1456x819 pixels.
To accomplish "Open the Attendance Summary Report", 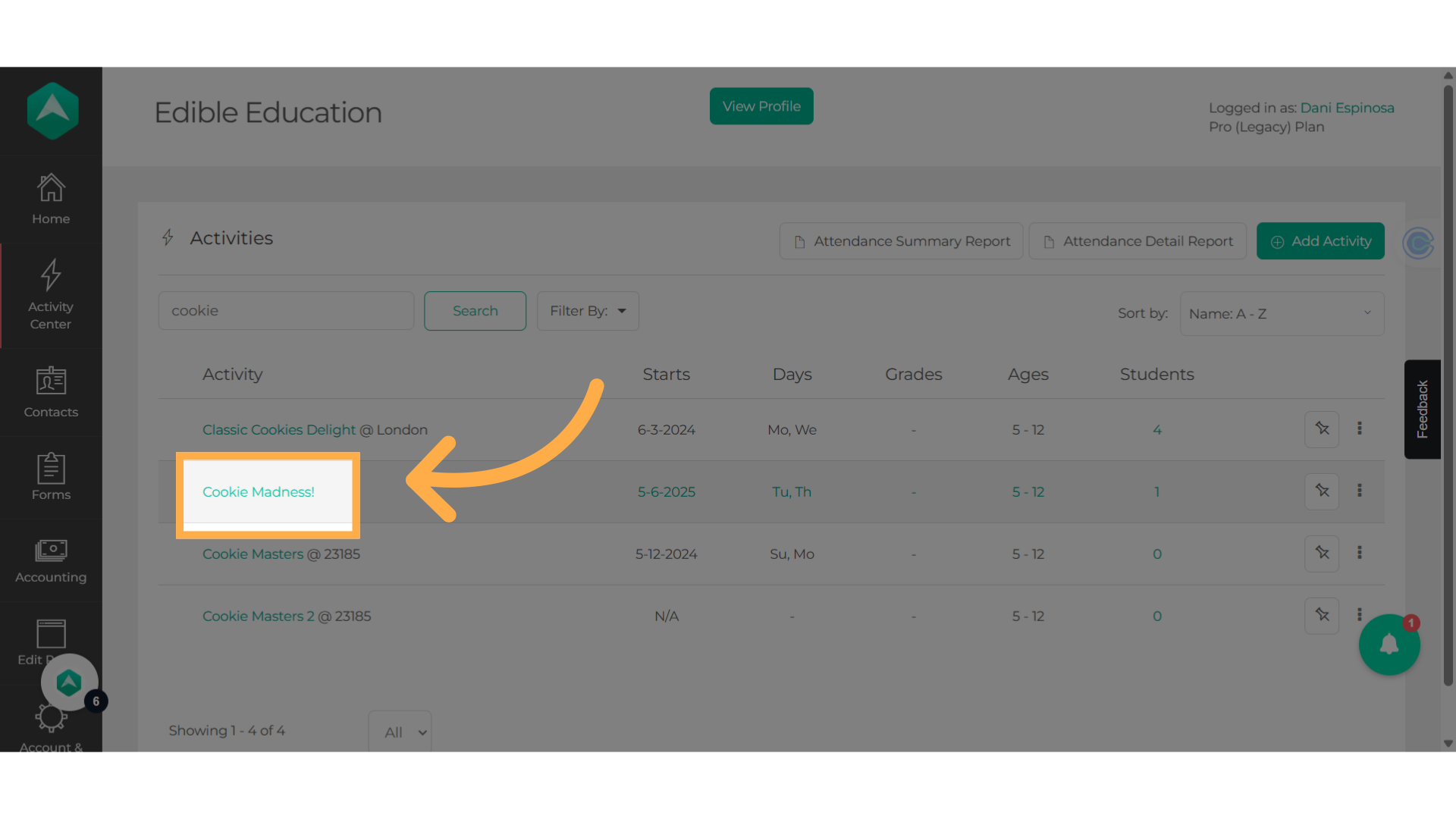I will coord(901,241).
